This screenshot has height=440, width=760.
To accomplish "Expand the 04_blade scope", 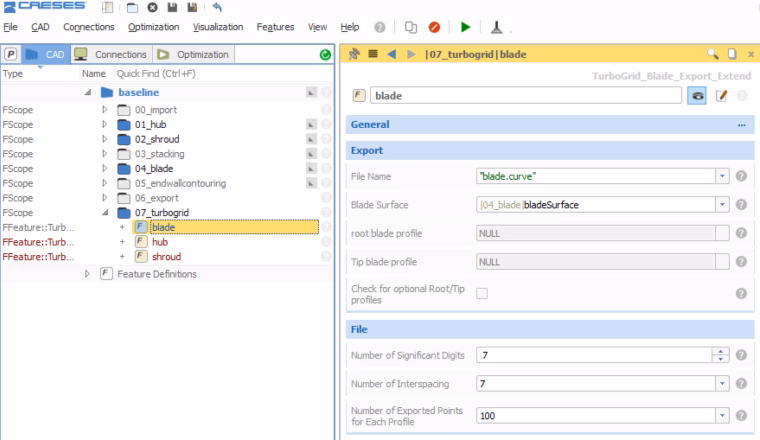I will coord(104,168).
